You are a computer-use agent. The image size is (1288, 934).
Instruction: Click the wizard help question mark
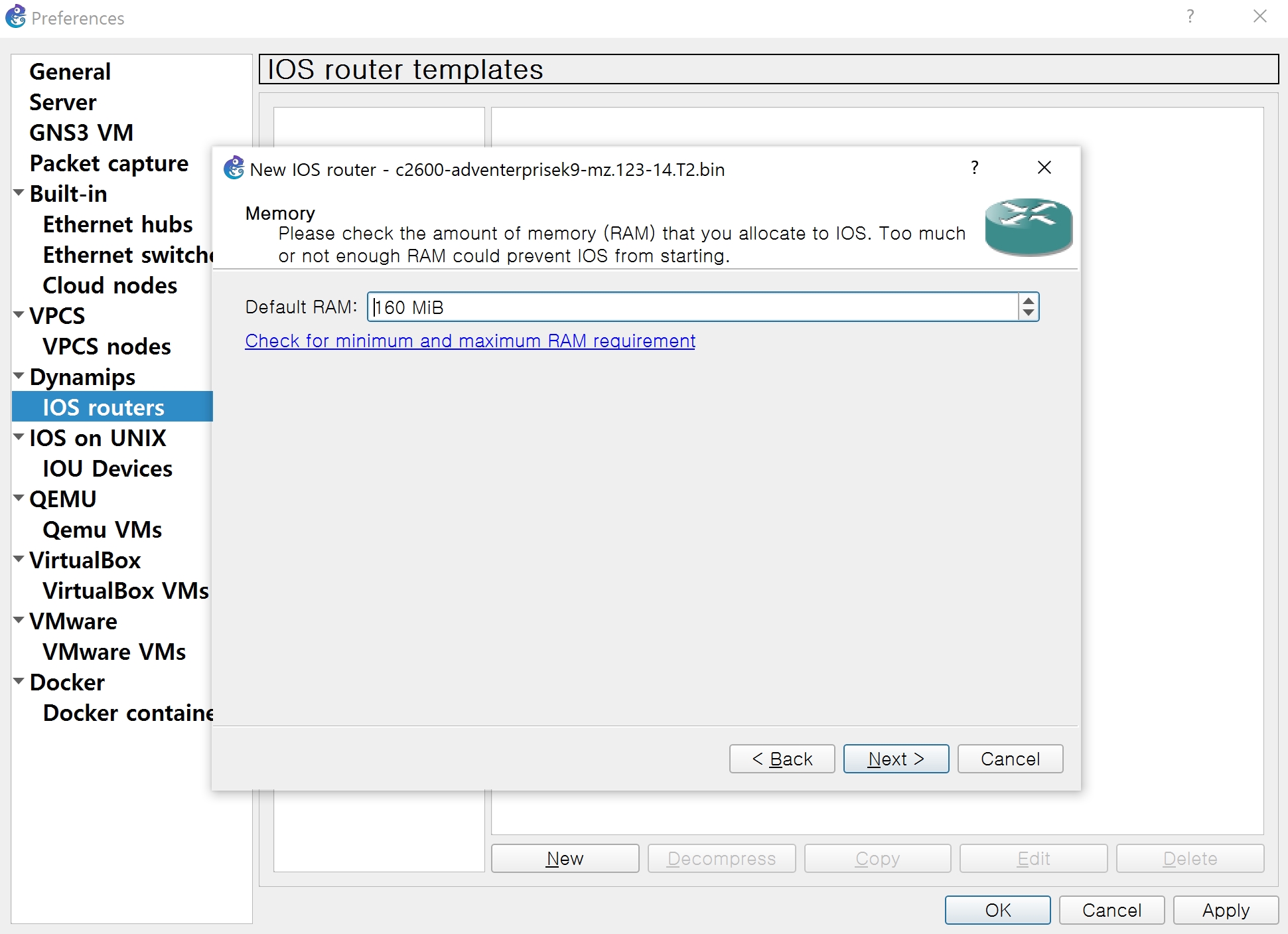click(x=974, y=168)
